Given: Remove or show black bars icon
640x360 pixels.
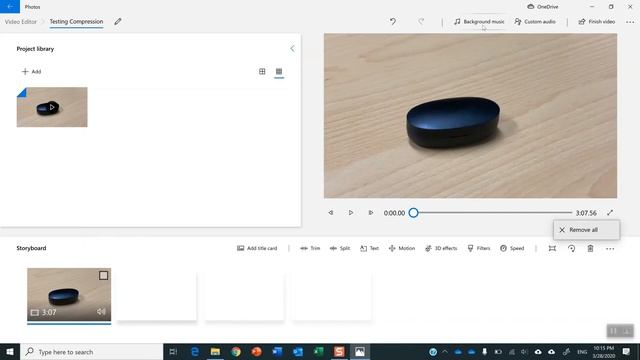Looking at the screenshot, I should (552, 248).
